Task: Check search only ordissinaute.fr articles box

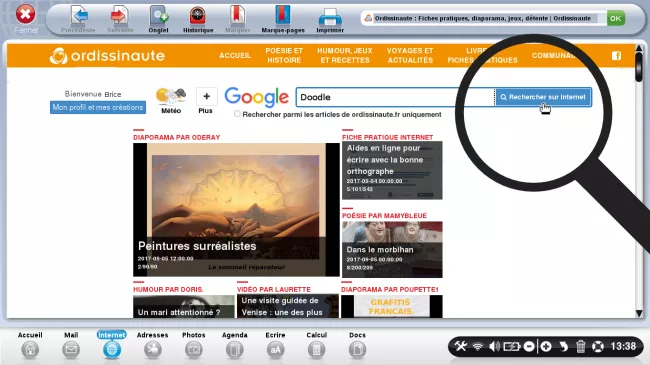Action: click(237, 114)
